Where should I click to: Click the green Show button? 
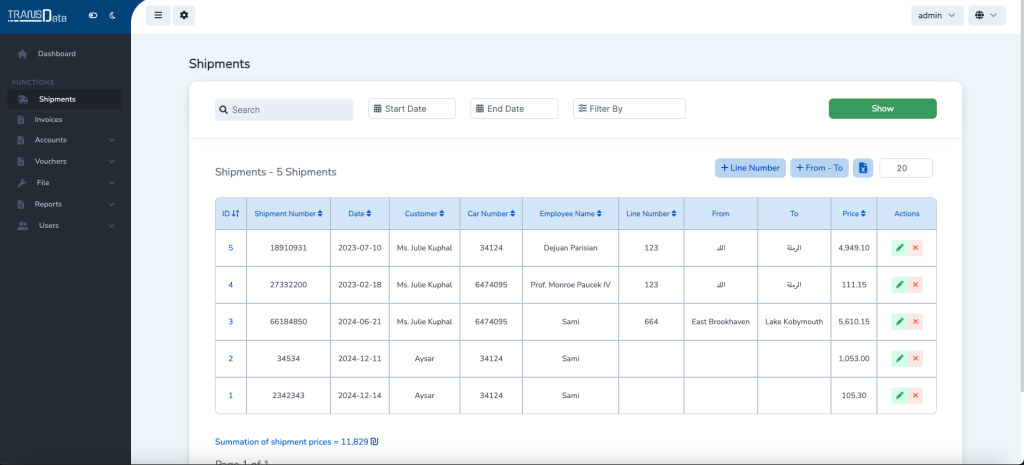(882, 108)
